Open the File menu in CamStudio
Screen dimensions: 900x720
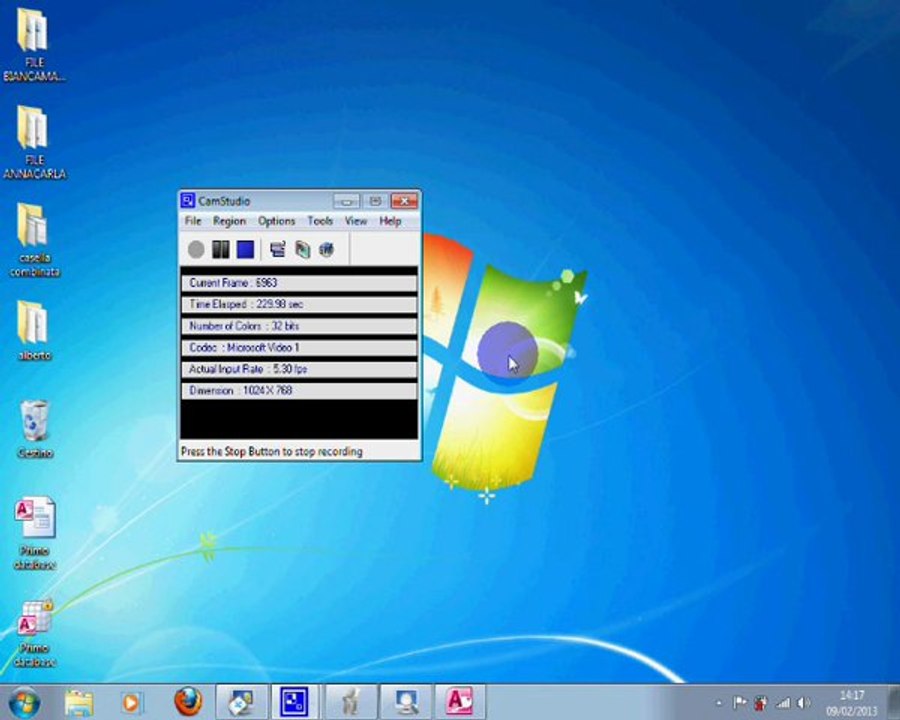tap(193, 221)
